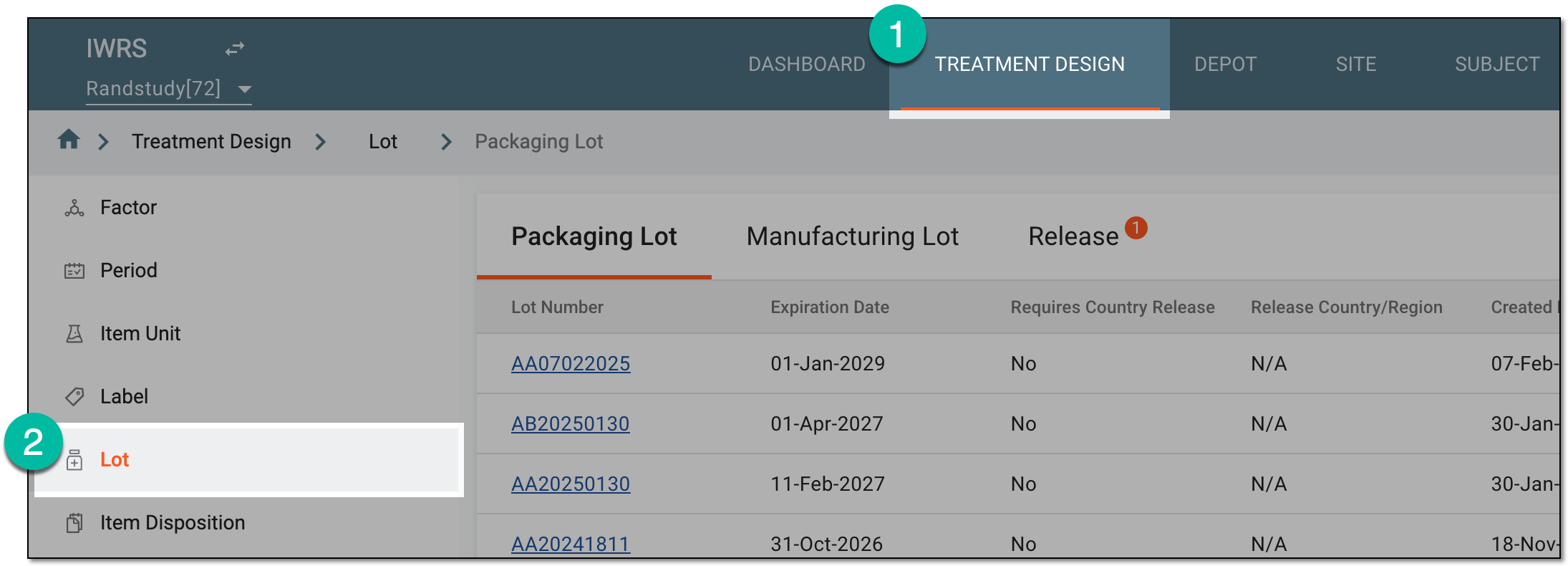Switch to the Manufacturing Lot tab

tap(852, 236)
